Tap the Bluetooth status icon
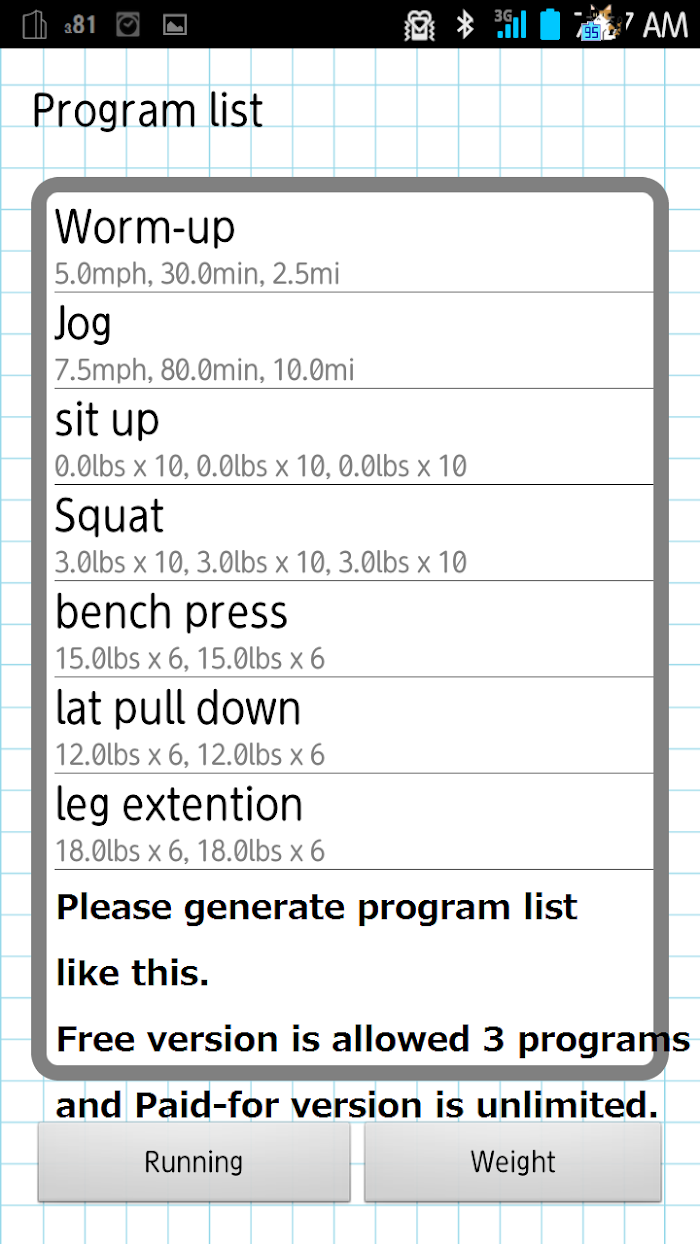700x1244 pixels. [x=465, y=24]
